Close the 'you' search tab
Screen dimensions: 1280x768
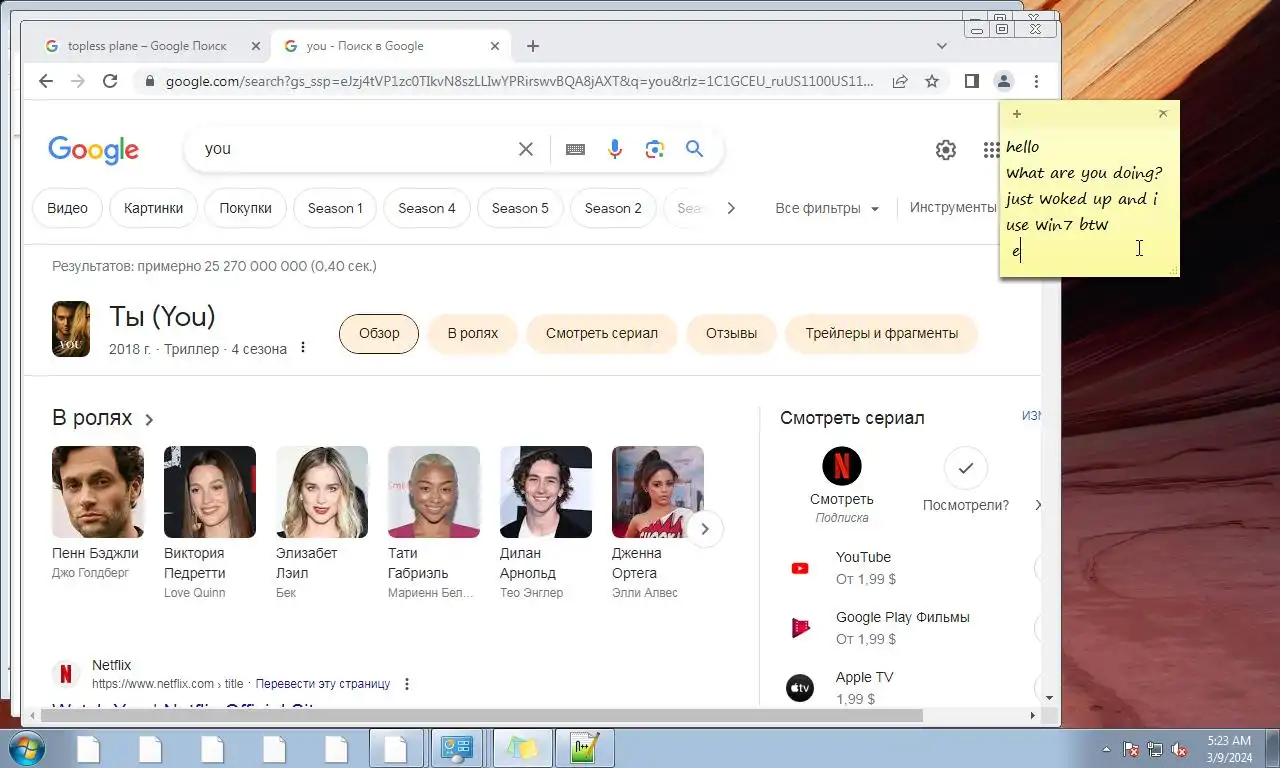pos(495,46)
